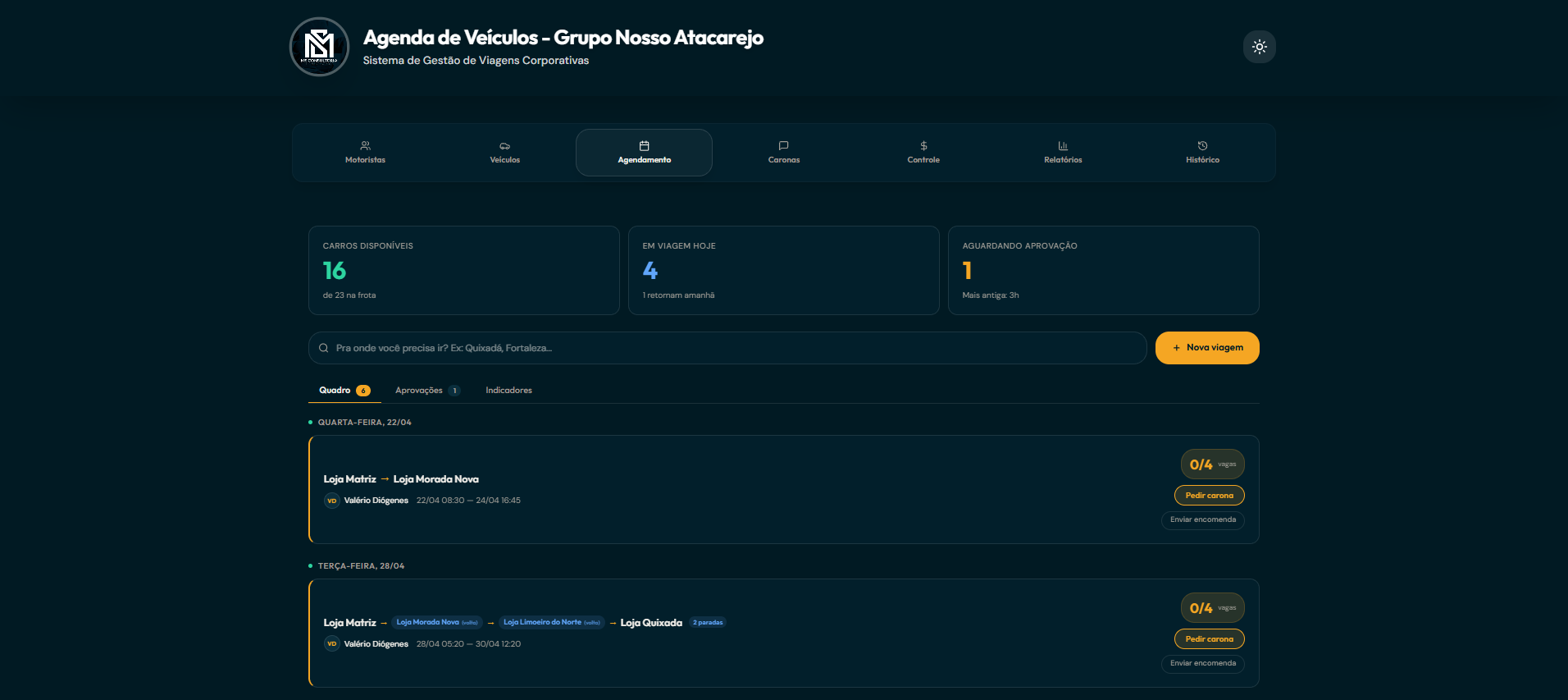1568x700 pixels.
Task: Select the Quadro sub-tab
Action: pos(344,391)
